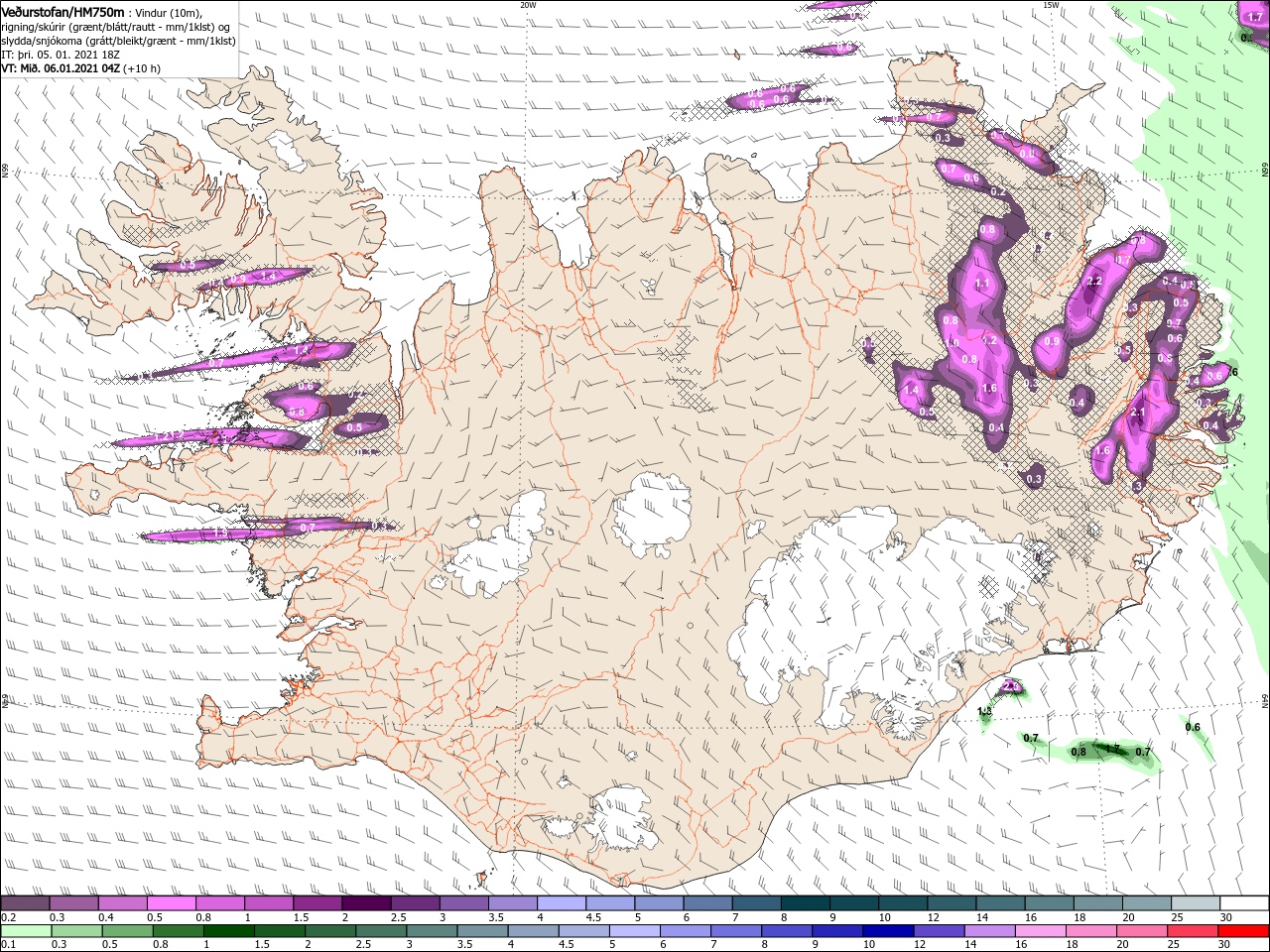Screen dimensions: 1270x952
Task: Select the bright pink 0.5–0.8 snow legend swatch
Action: (172, 903)
